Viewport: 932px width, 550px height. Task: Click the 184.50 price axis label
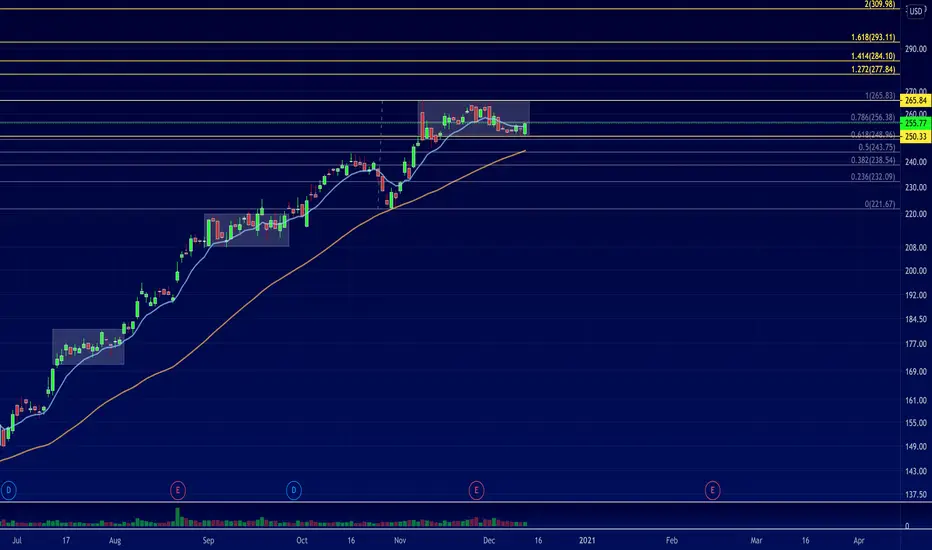(x=915, y=319)
